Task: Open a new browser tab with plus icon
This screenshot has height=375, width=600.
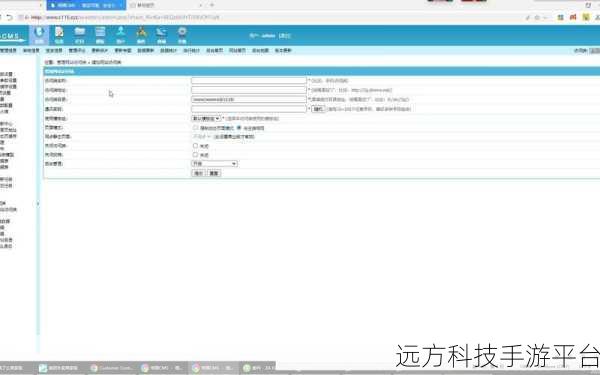Action: (212, 5)
